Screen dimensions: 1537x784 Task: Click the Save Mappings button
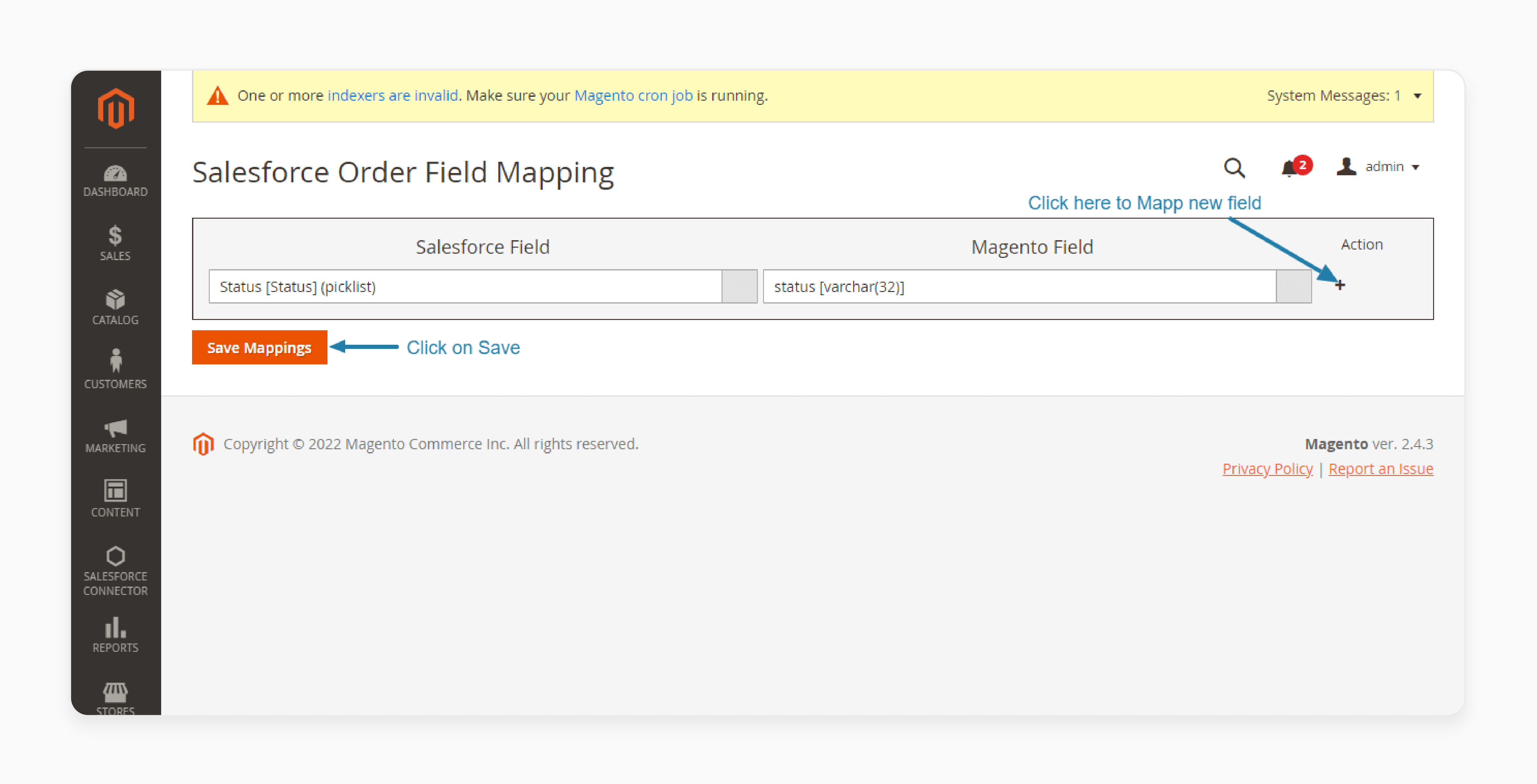click(260, 347)
